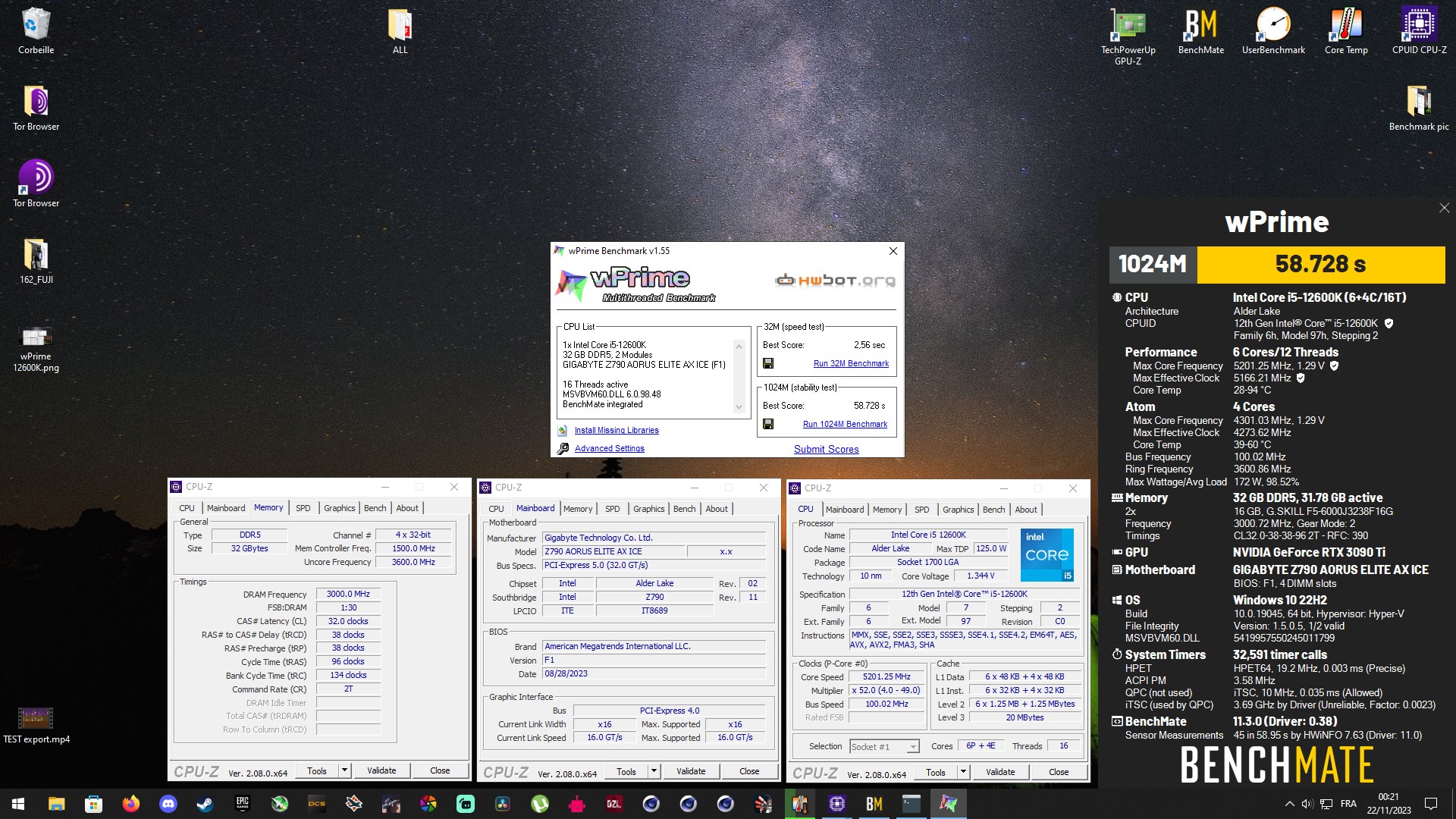Open Firefox from the taskbar
Viewport: 1456px width, 819px height.
coord(130,804)
